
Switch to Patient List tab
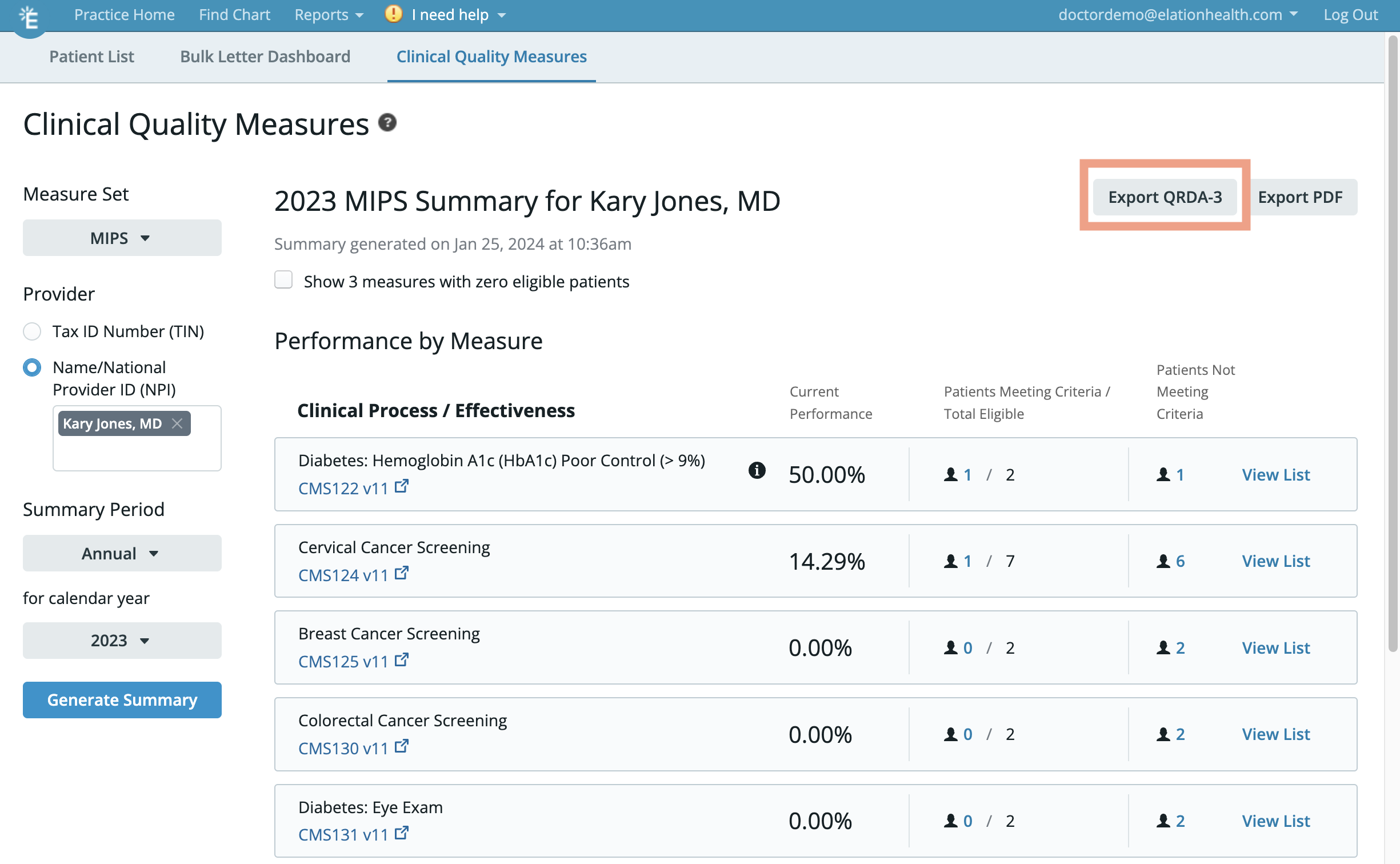tap(91, 56)
